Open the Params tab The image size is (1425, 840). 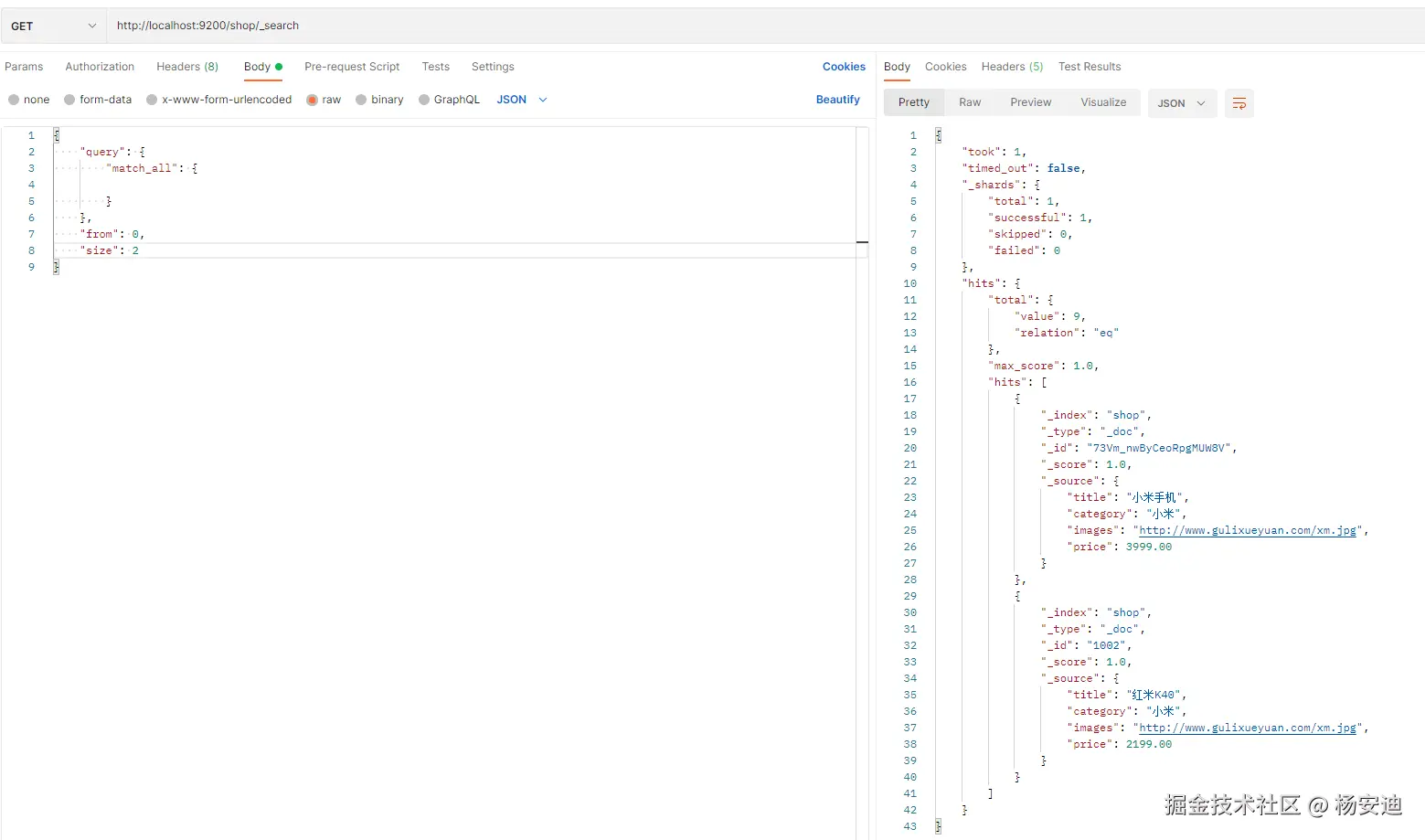click(24, 67)
